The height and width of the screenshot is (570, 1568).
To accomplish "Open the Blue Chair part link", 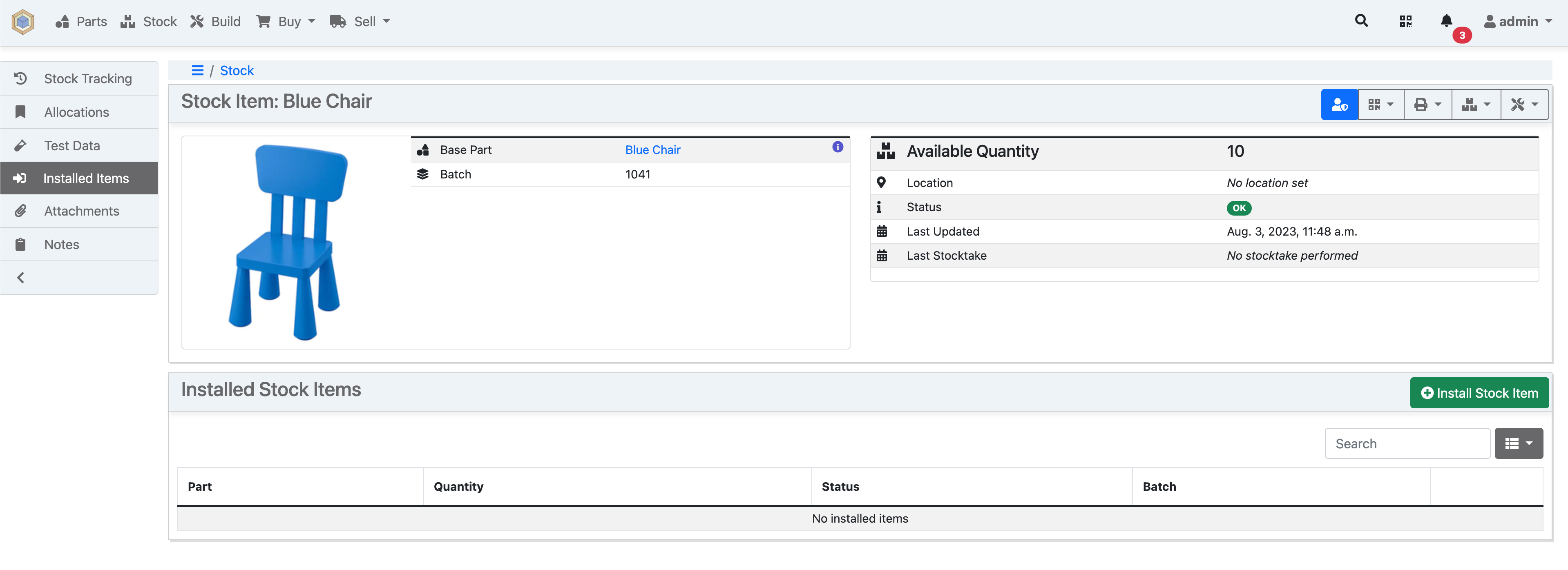I will (x=652, y=150).
